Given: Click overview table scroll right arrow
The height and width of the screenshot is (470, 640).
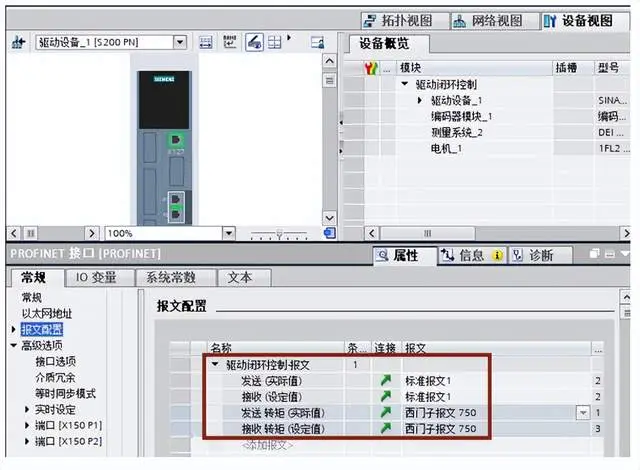Looking at the screenshot, I should point(626,233).
